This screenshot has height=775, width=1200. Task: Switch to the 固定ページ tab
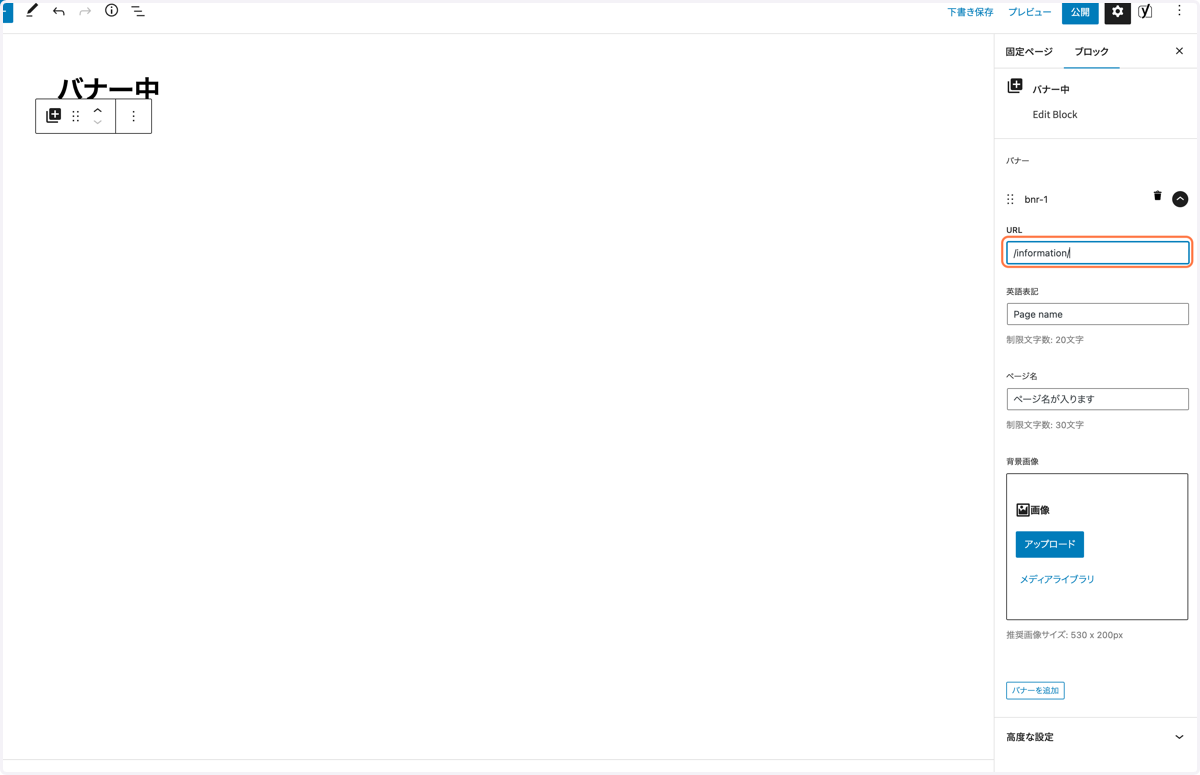[x=1029, y=51]
